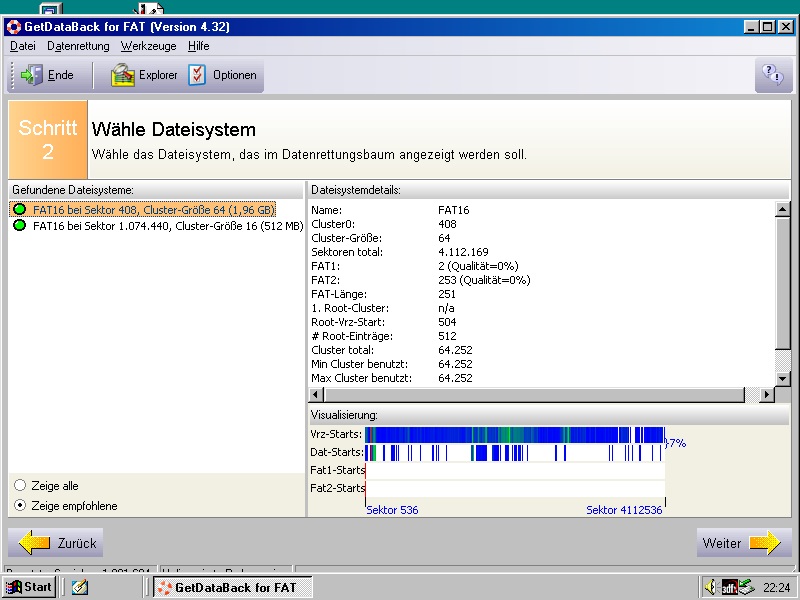Open the Windows Start button
Screen dimensions: 800x600
point(29,587)
